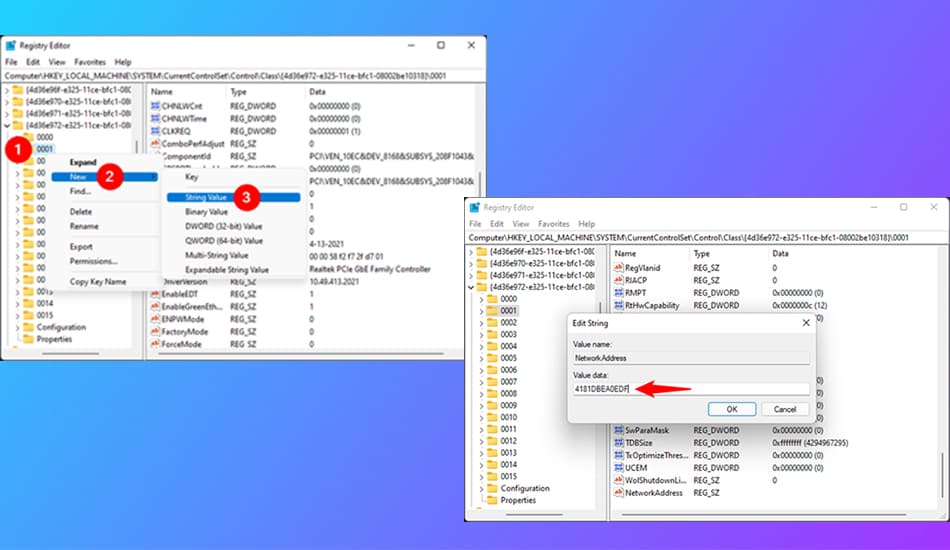Click the FactoryMode string icon
This screenshot has height=550, width=950.
click(155, 332)
